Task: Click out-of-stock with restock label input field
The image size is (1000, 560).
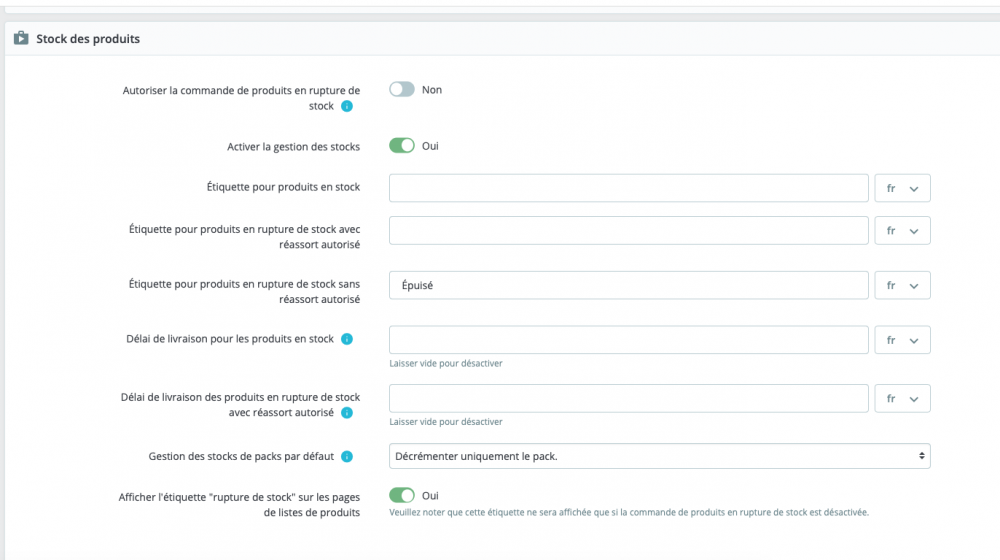Action: click(628, 230)
